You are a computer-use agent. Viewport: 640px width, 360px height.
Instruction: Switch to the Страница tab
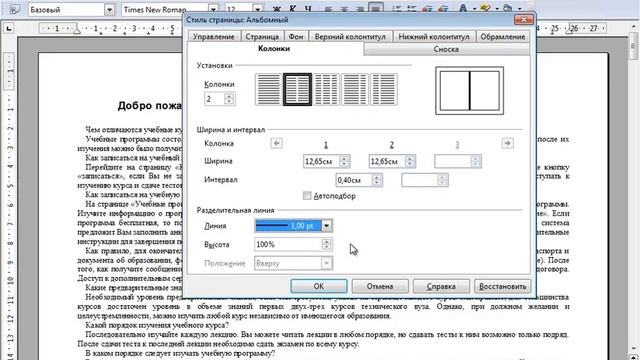pos(262,36)
